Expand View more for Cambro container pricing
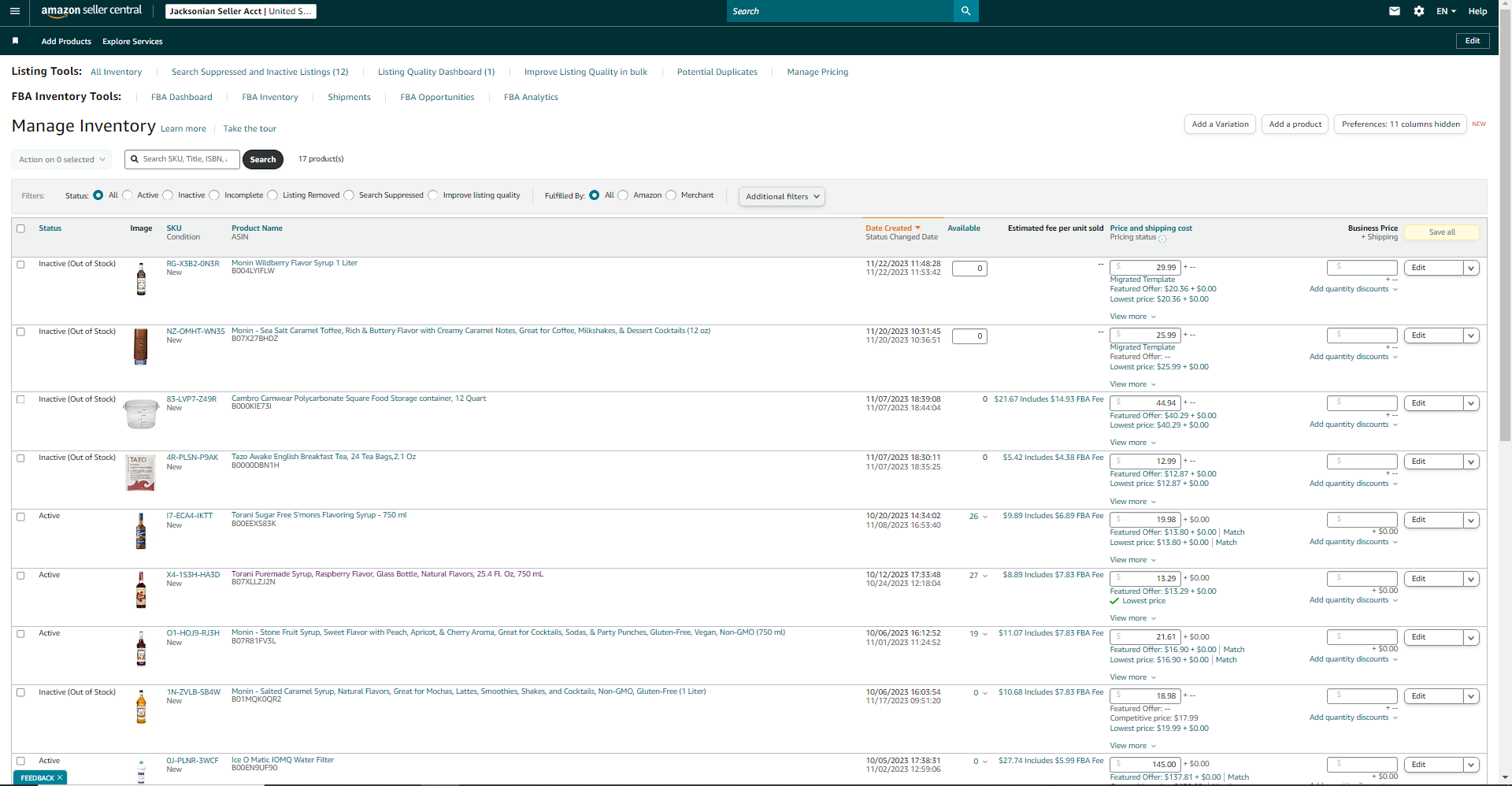 point(1133,443)
